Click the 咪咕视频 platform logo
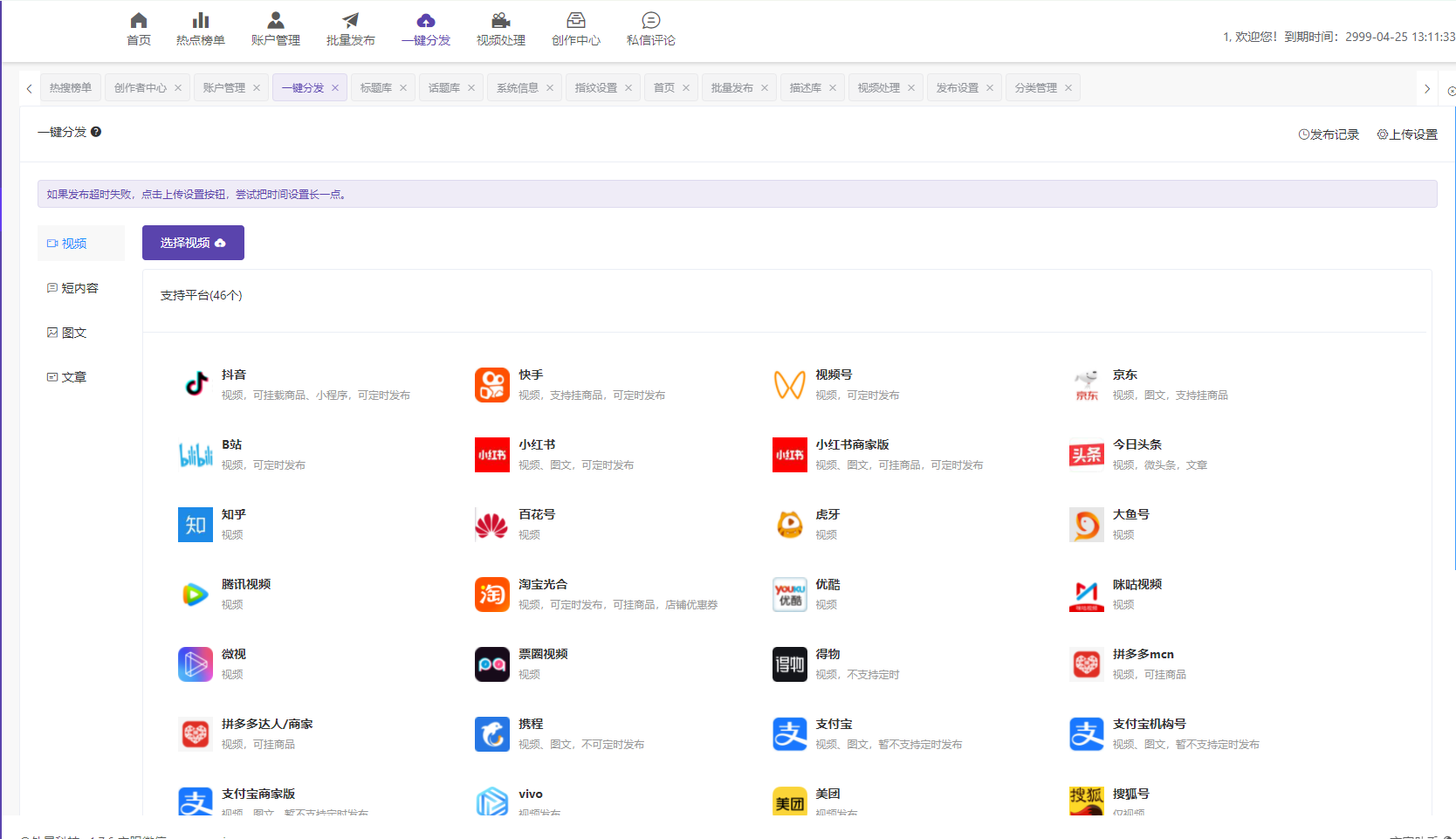The image size is (1456, 839). pos(1087,595)
